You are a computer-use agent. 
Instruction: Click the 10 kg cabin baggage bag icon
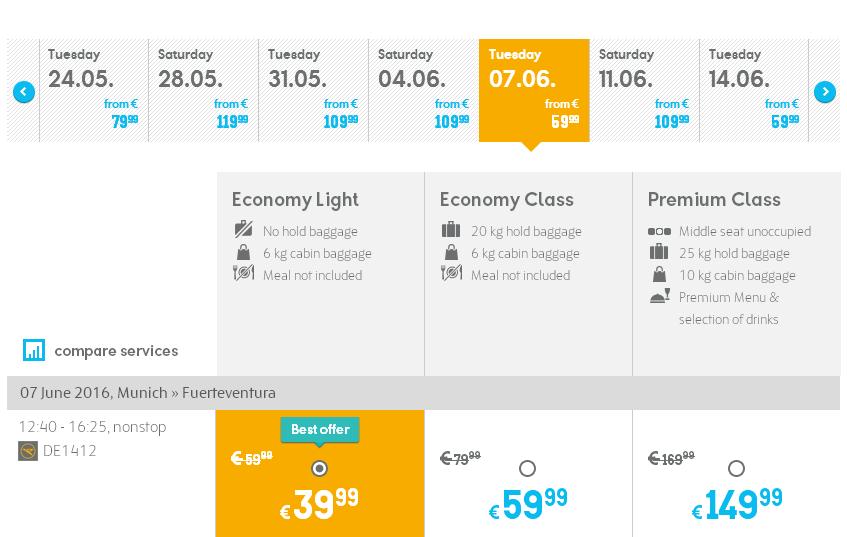coord(659,274)
